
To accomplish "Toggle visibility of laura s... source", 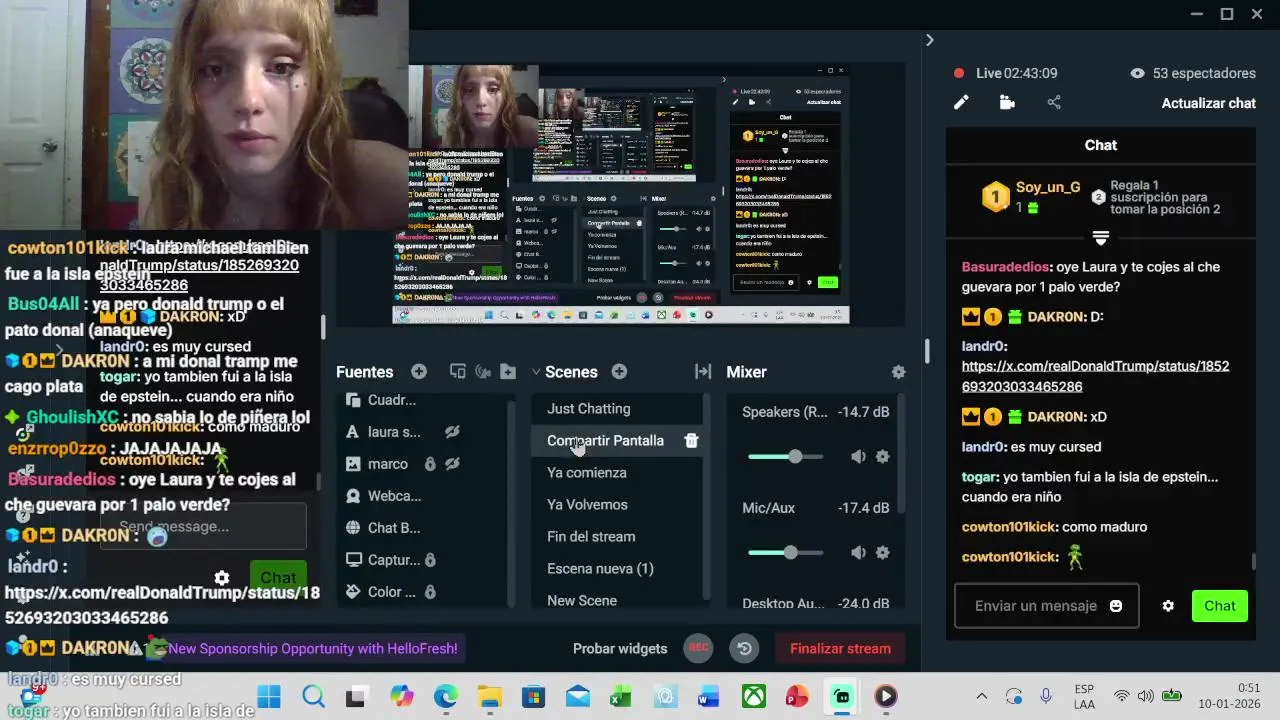I will [x=452, y=432].
